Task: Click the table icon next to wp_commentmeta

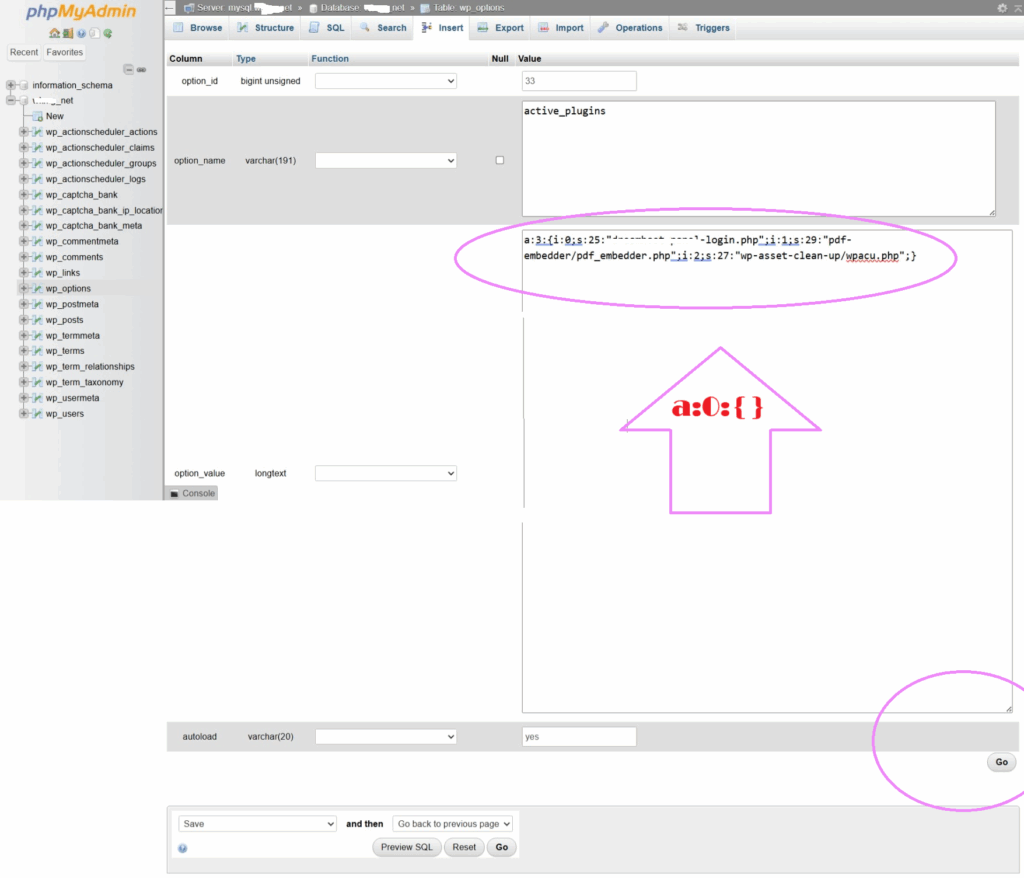Action: click(x=37, y=242)
